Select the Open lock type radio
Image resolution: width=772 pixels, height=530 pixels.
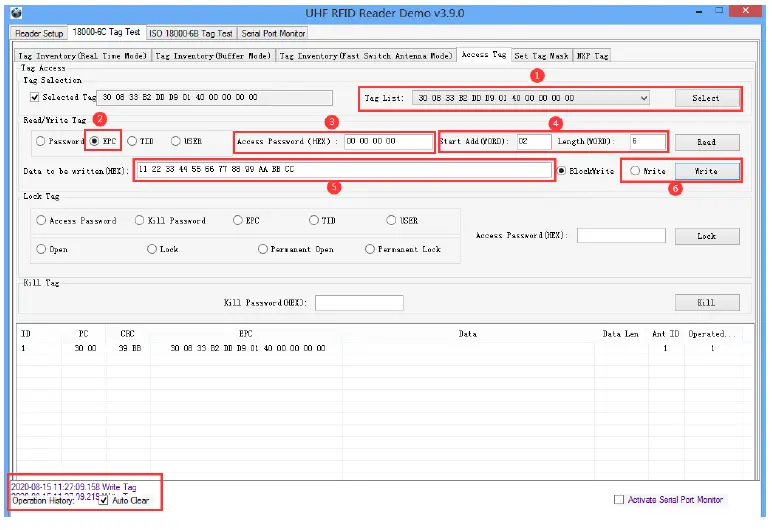pyautogui.click(x=41, y=249)
